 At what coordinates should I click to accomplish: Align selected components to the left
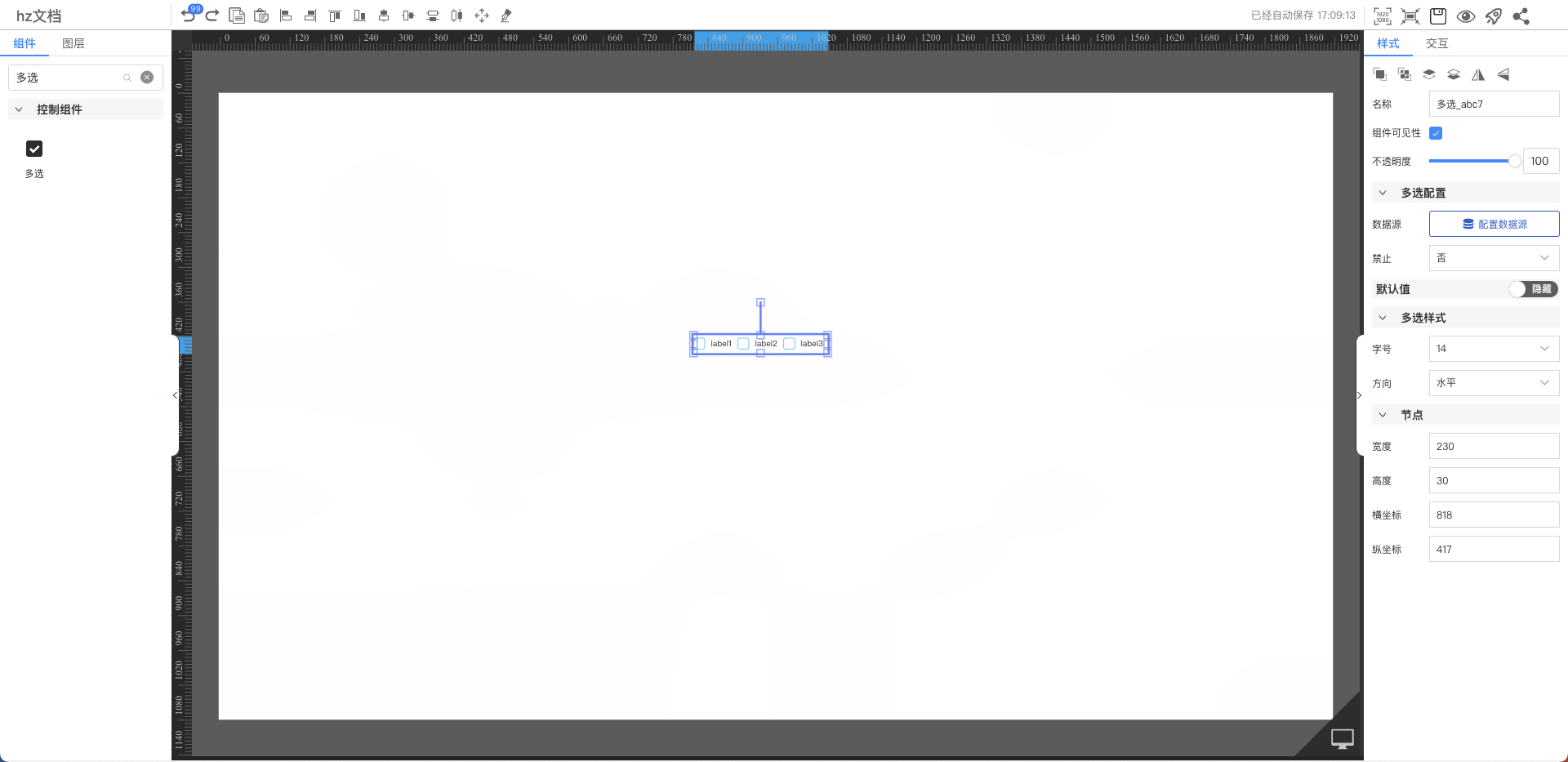point(286,16)
